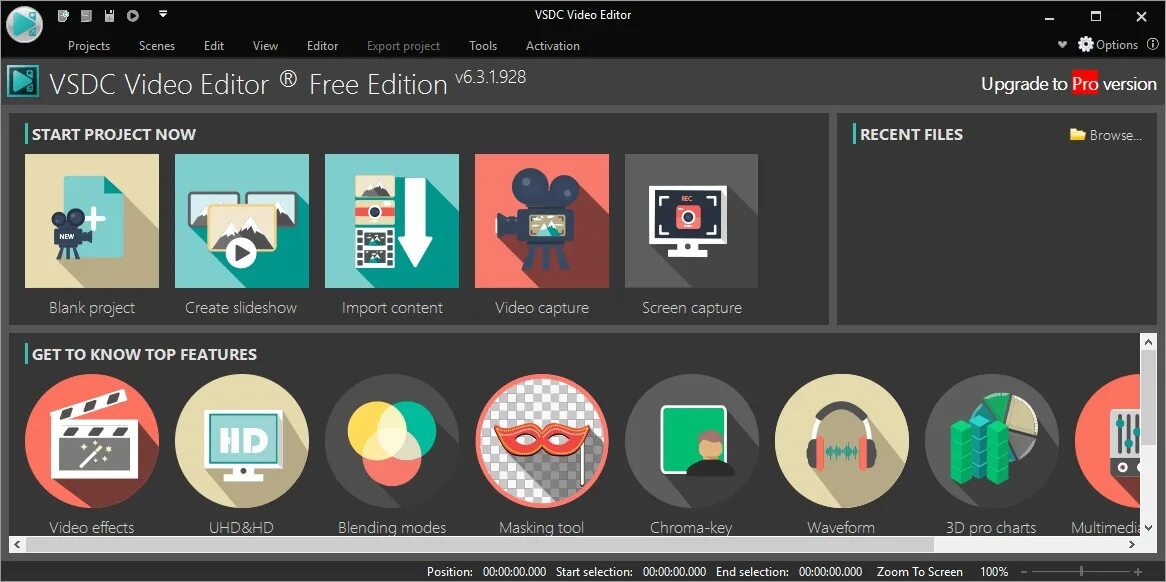Click the preview play quick-access icon
The height and width of the screenshot is (582, 1166).
(x=132, y=15)
